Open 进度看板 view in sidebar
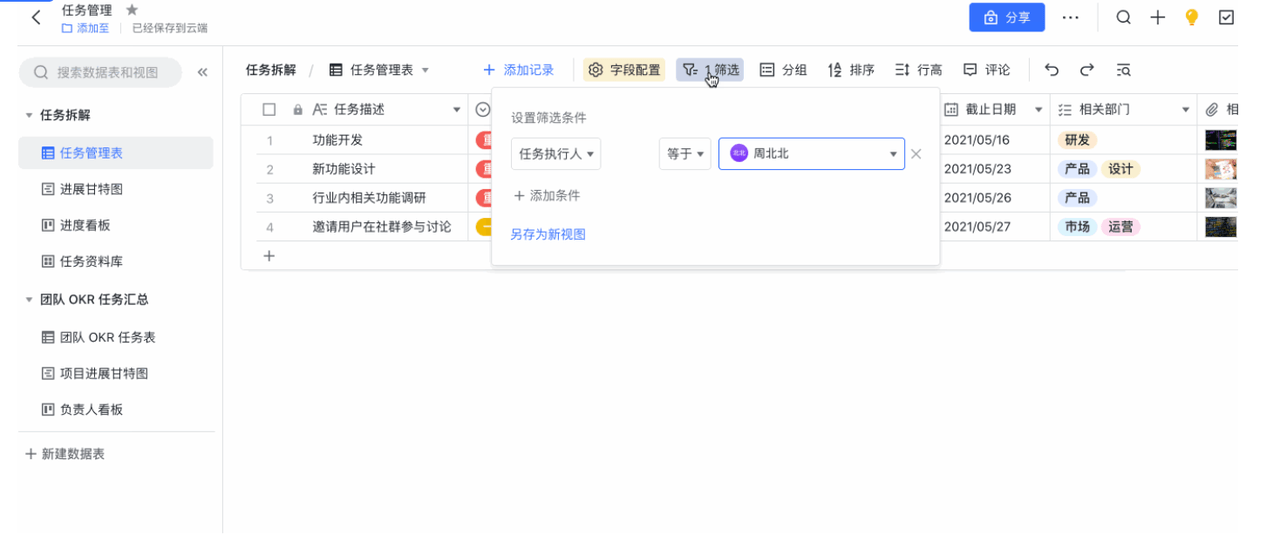Viewport: 1280px width, 542px height. [x=85, y=225]
